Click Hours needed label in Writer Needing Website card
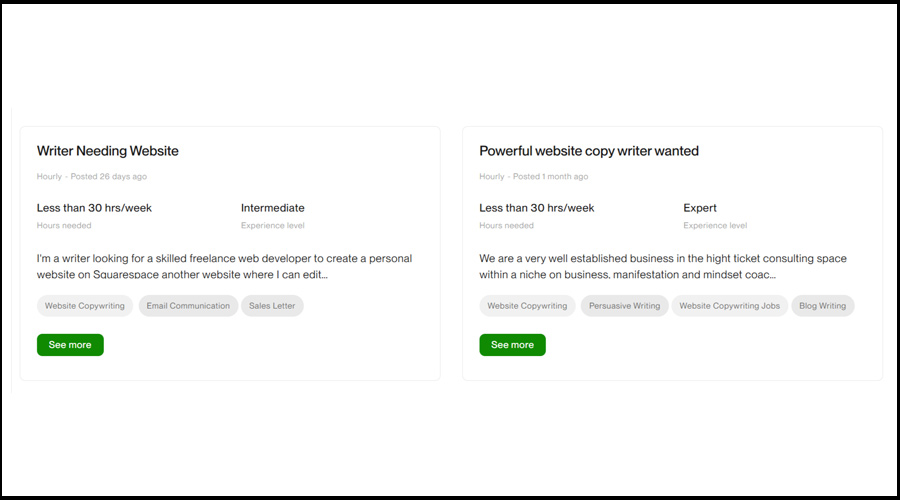Screen dimensions: 900x500 point(64,226)
